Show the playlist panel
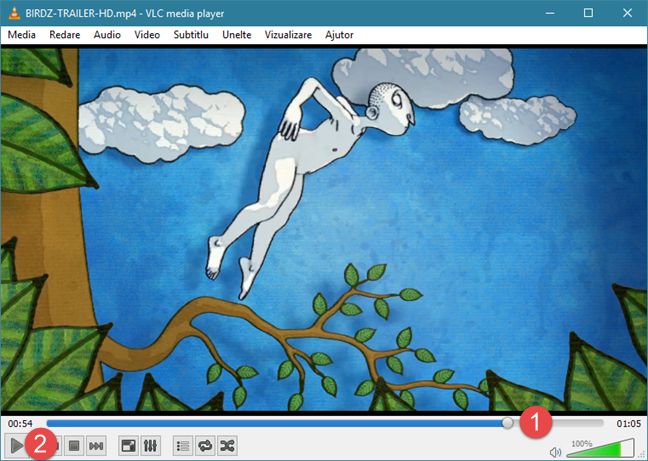The width and height of the screenshot is (648, 461). 183,446
